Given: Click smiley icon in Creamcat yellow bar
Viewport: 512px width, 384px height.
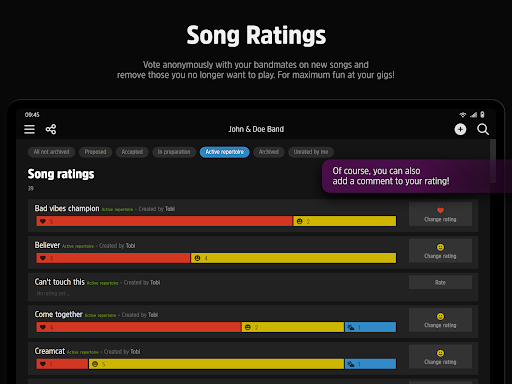Looking at the screenshot, I should coord(95,364).
